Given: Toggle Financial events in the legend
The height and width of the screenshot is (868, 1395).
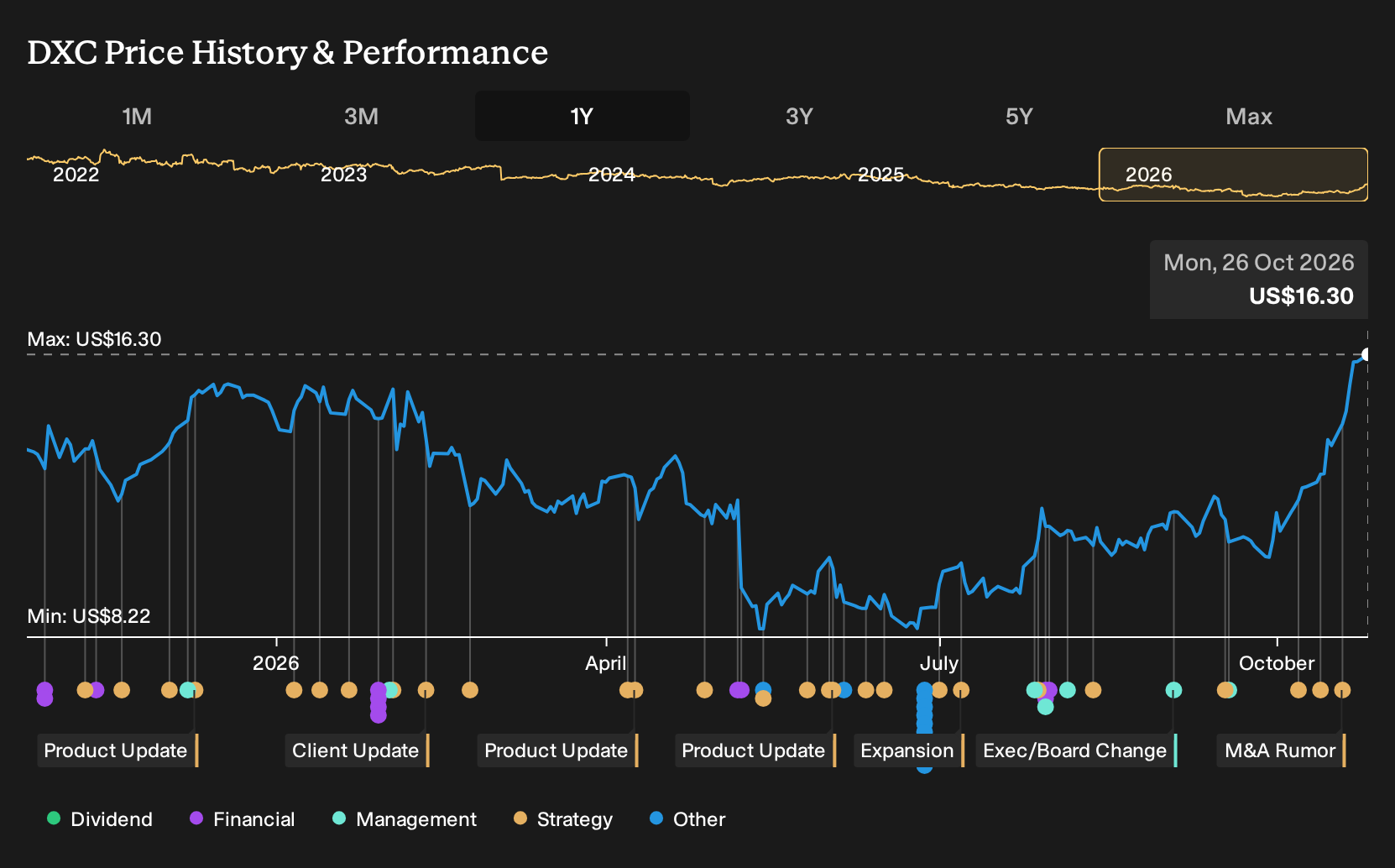Looking at the screenshot, I should click(243, 819).
